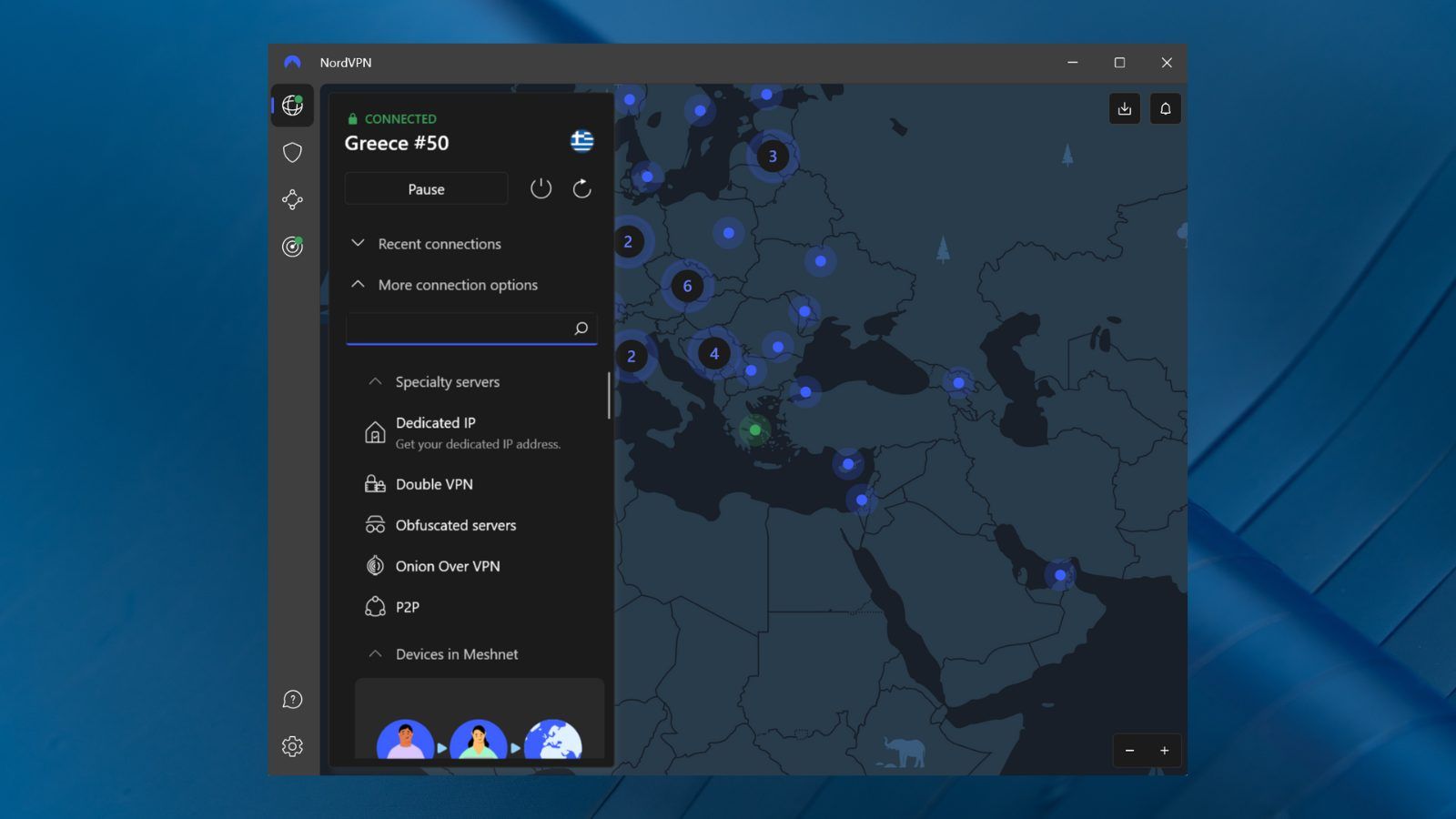Click the Ukraine server pin on map
This screenshot has width=1456, height=819.
(821, 261)
